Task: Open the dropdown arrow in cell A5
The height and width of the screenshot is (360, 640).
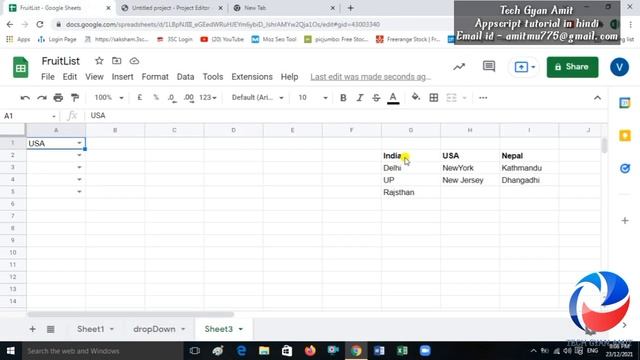Action: click(x=79, y=191)
